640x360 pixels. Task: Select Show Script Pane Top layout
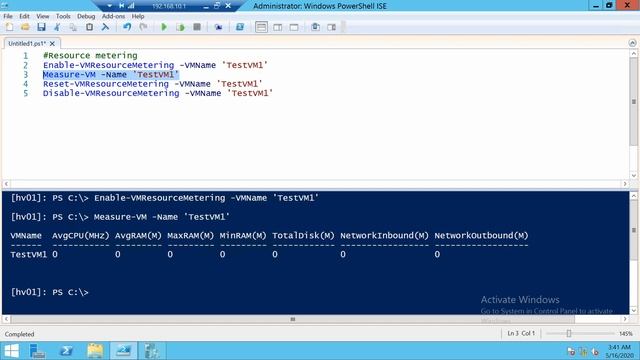(261, 27)
